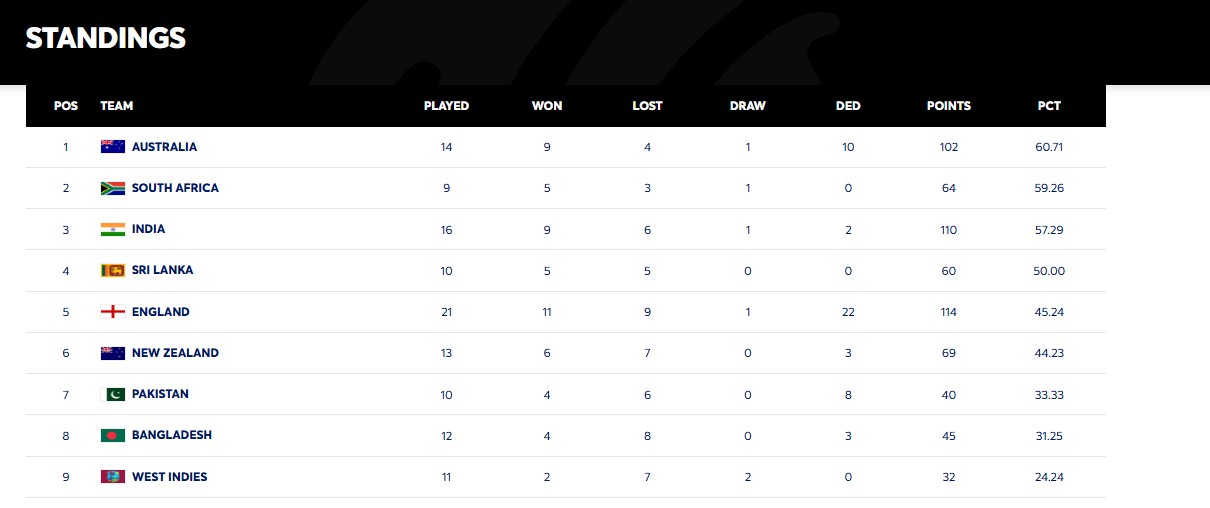This screenshot has height=508, width=1210.
Task: Click the New Zealand flag icon
Action: point(112,353)
